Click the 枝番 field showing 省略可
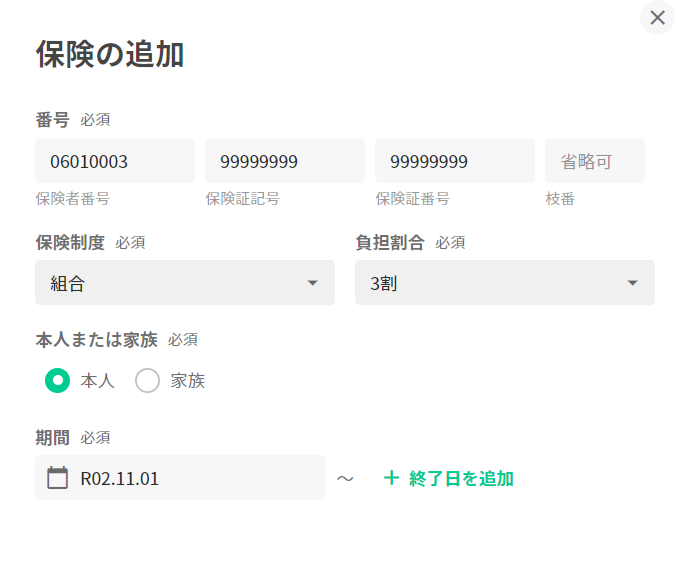693x570 pixels. tap(595, 161)
